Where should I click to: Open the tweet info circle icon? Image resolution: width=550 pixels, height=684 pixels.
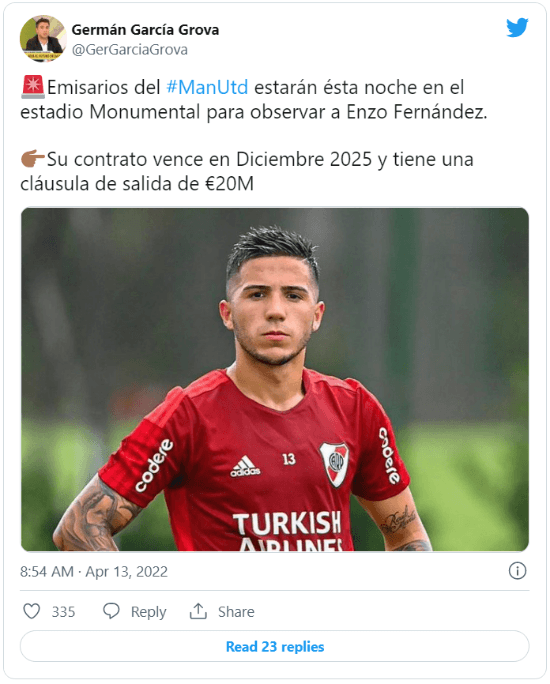(x=517, y=571)
